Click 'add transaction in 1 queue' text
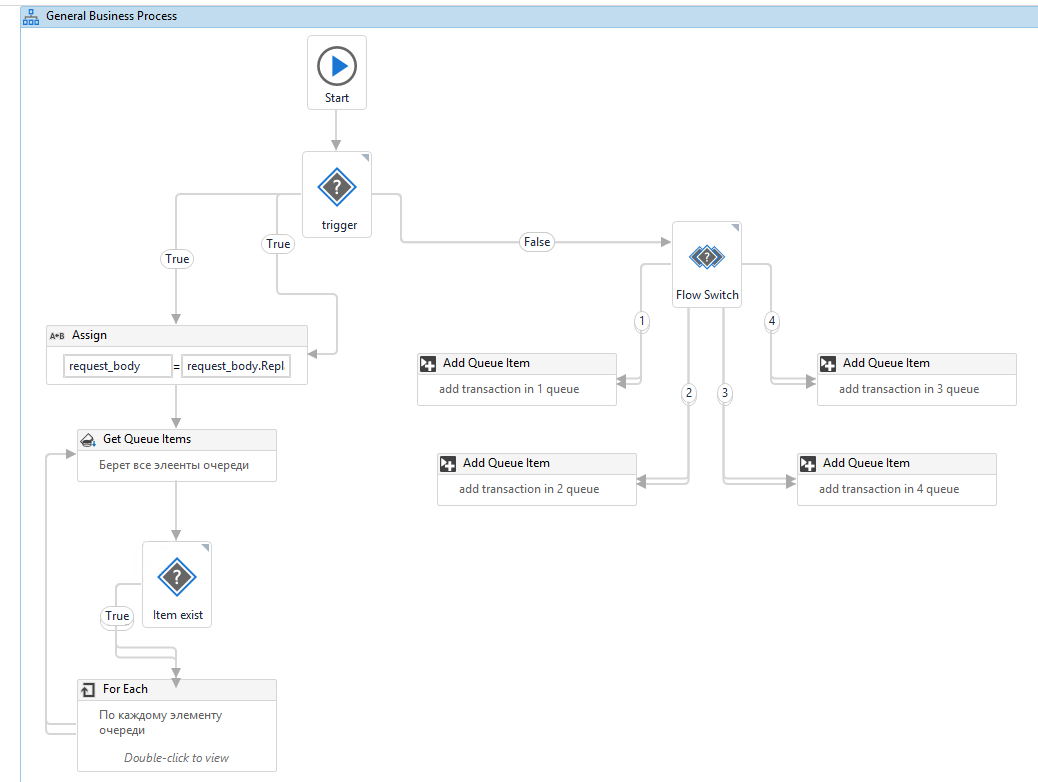Image resolution: width=1038 pixels, height=782 pixels. tap(509, 389)
